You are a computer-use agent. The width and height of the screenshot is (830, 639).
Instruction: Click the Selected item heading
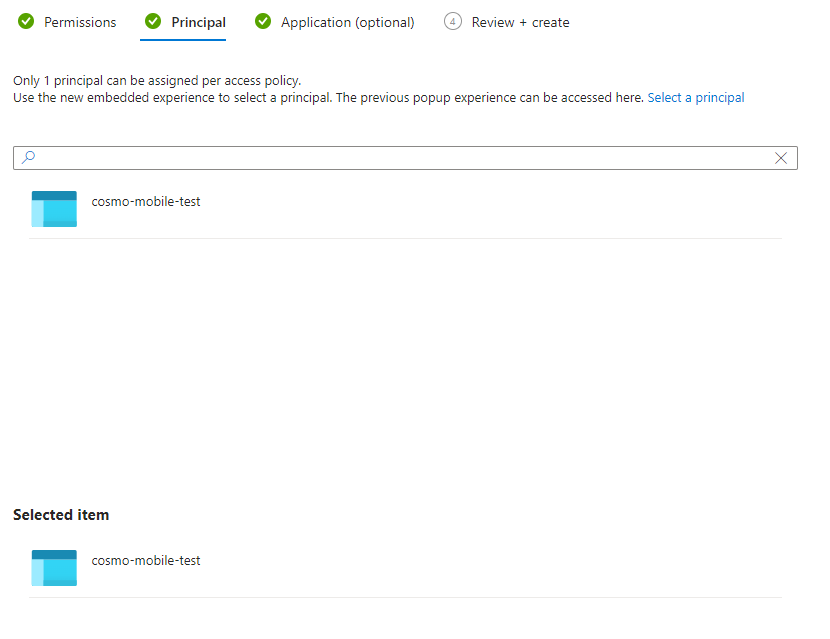(61, 515)
